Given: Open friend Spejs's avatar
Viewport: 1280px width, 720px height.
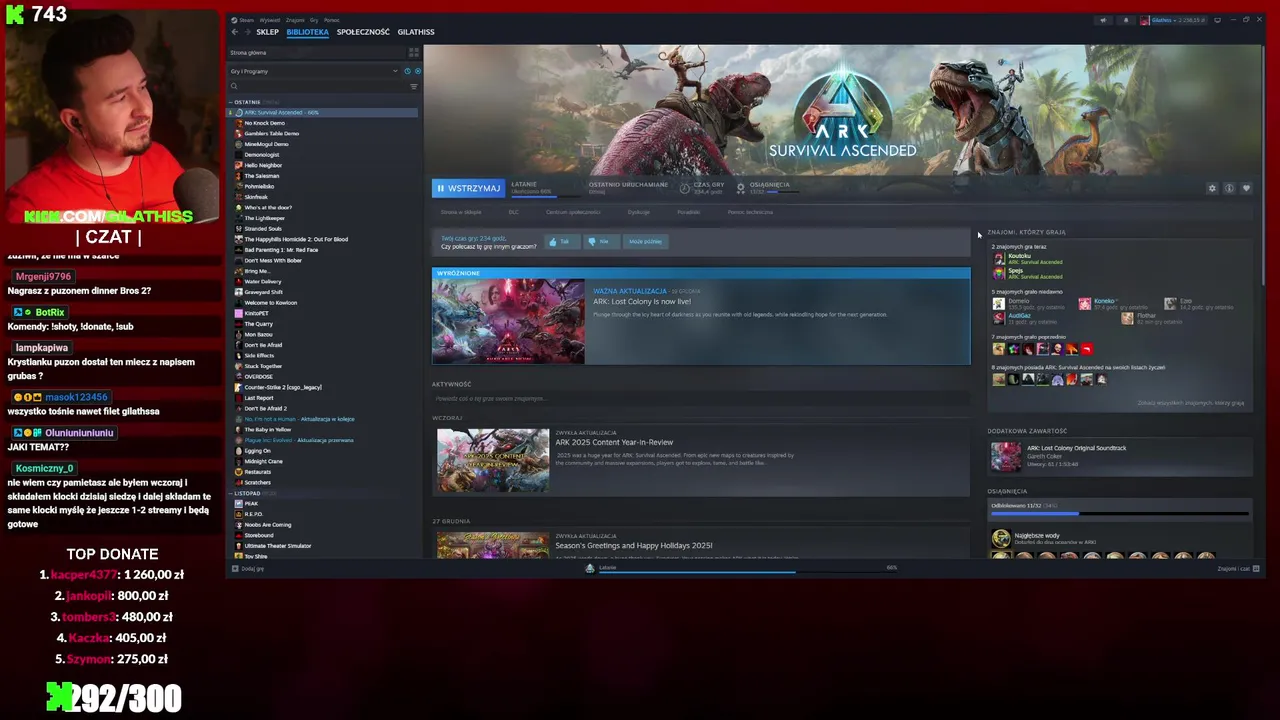Looking at the screenshot, I should [x=998, y=273].
